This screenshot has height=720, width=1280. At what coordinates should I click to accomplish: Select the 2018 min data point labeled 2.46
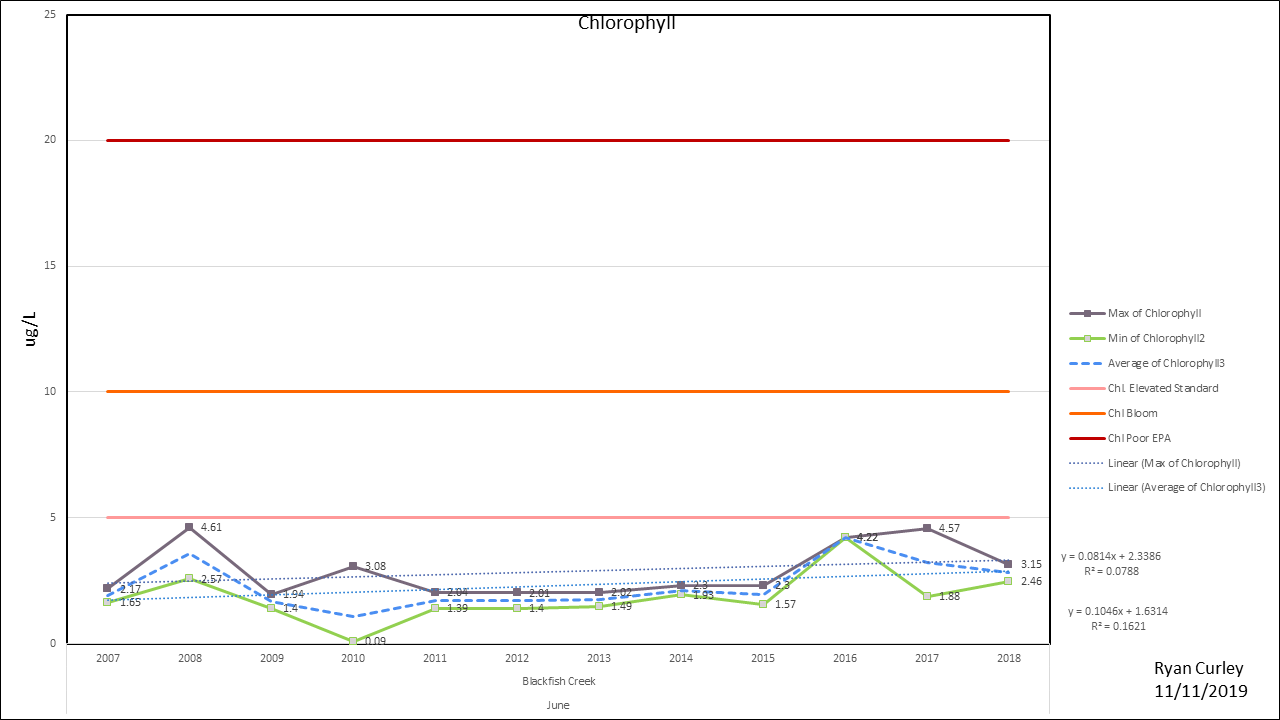[x=1008, y=581]
